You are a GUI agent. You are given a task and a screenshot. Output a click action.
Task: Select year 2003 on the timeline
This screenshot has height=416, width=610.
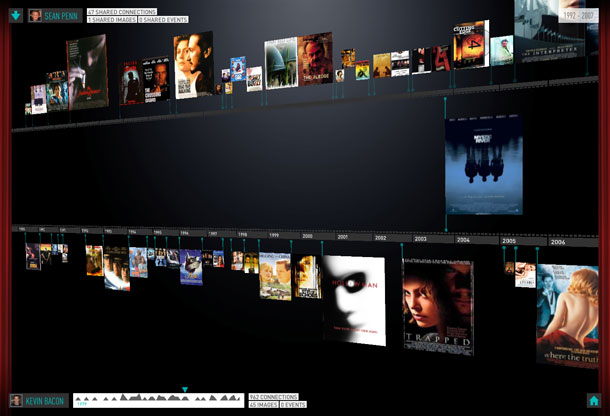click(x=421, y=239)
